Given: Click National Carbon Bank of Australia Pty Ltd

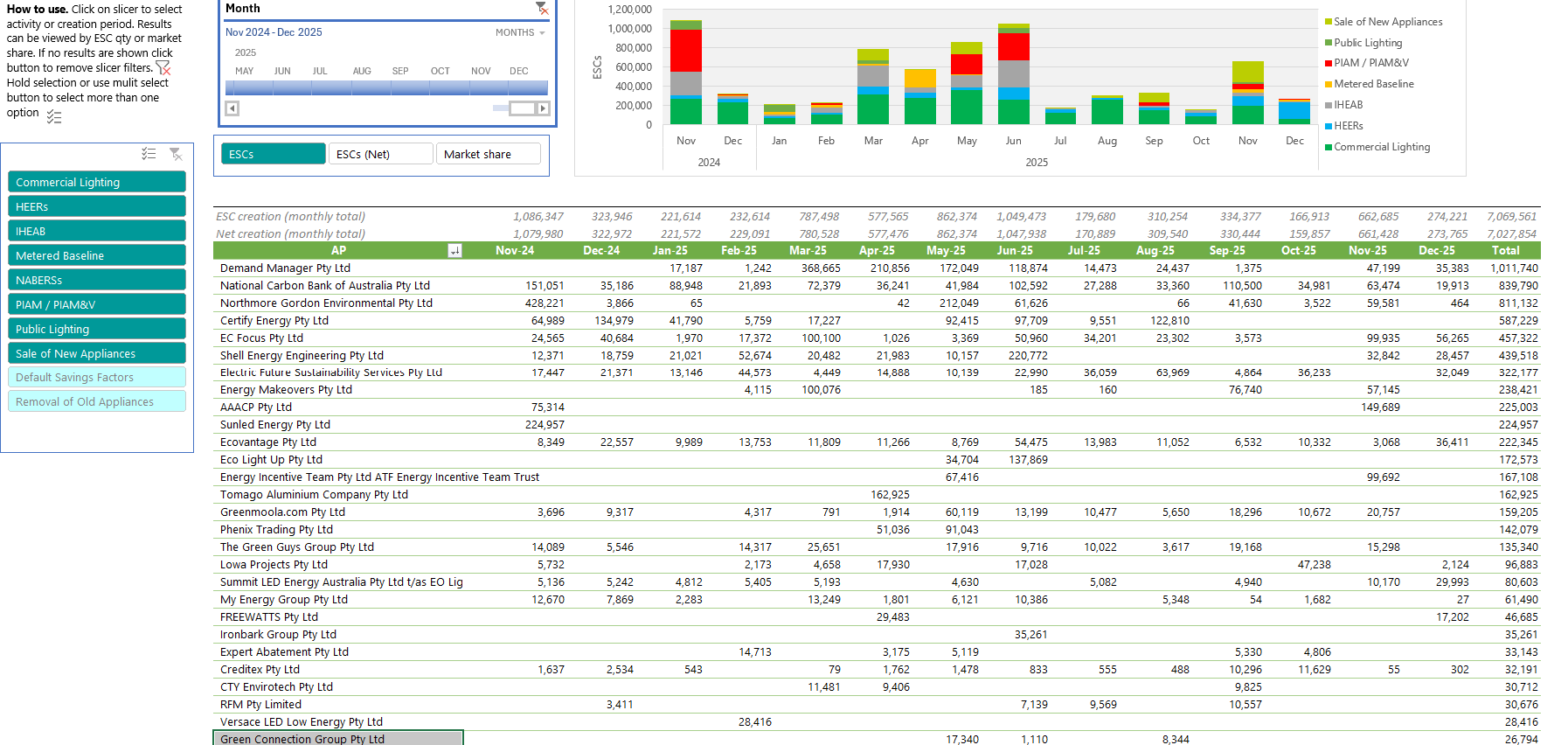Looking at the screenshot, I should [x=325, y=286].
